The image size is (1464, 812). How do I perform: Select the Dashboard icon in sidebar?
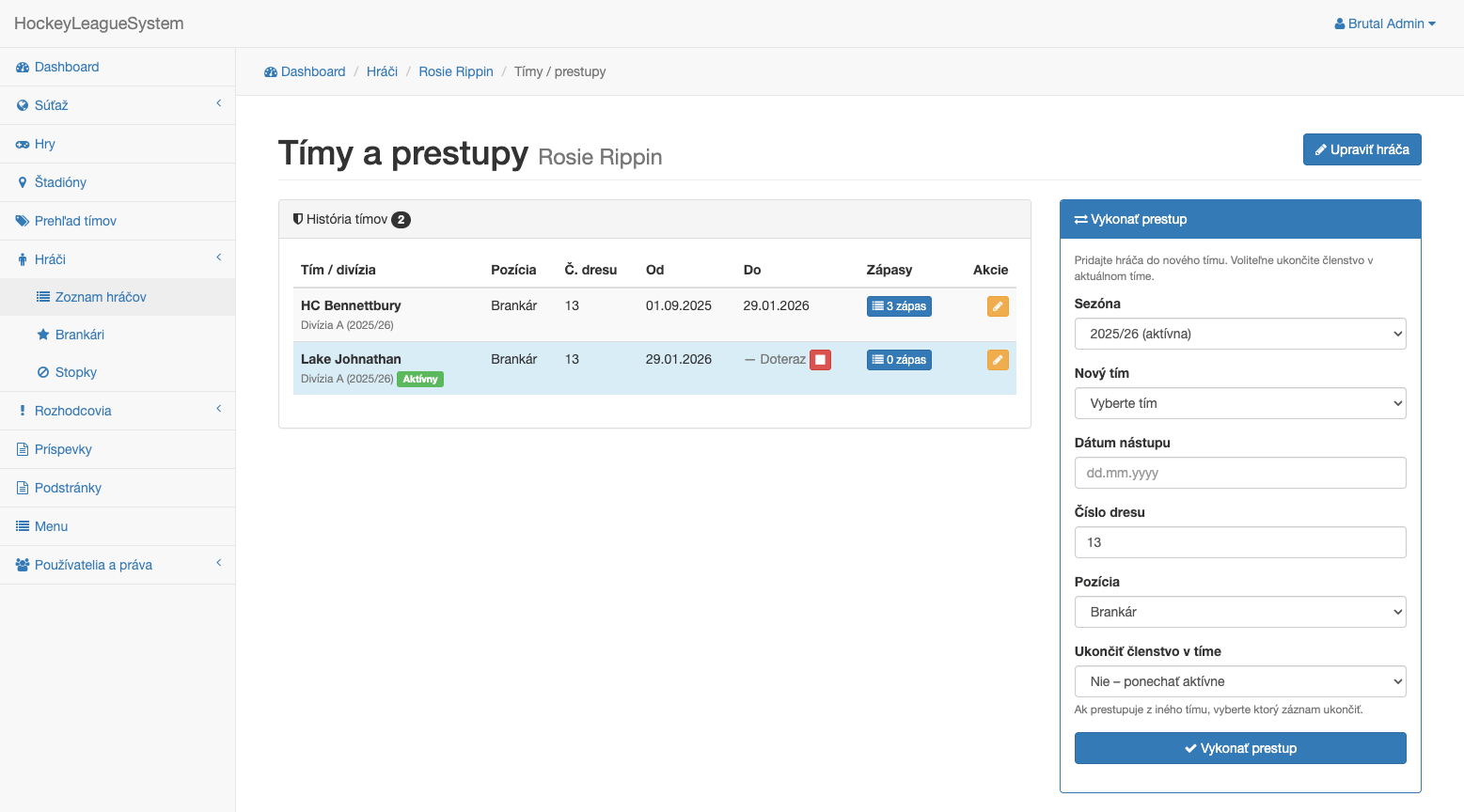tap(22, 67)
